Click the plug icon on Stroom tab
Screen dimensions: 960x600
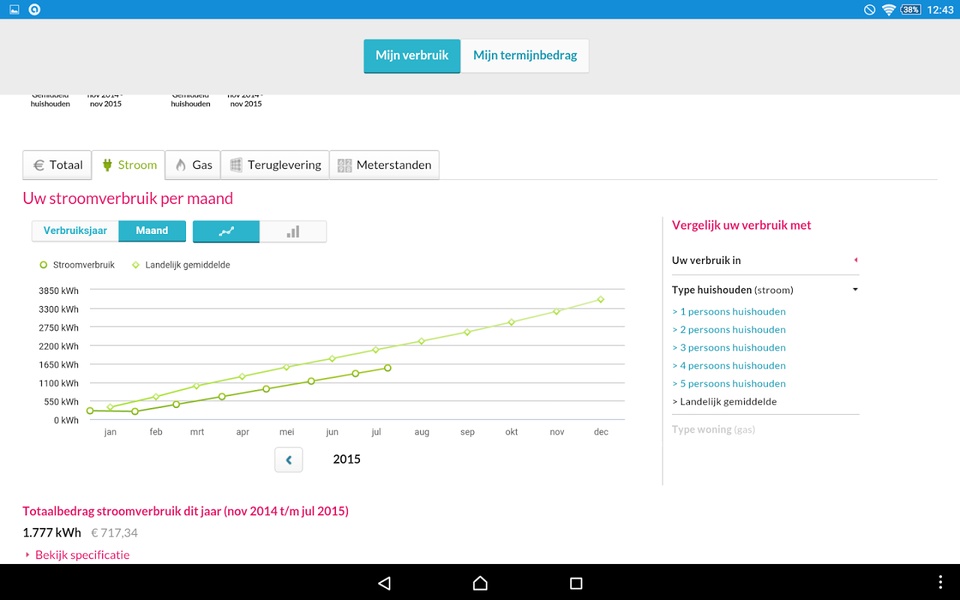coord(107,165)
